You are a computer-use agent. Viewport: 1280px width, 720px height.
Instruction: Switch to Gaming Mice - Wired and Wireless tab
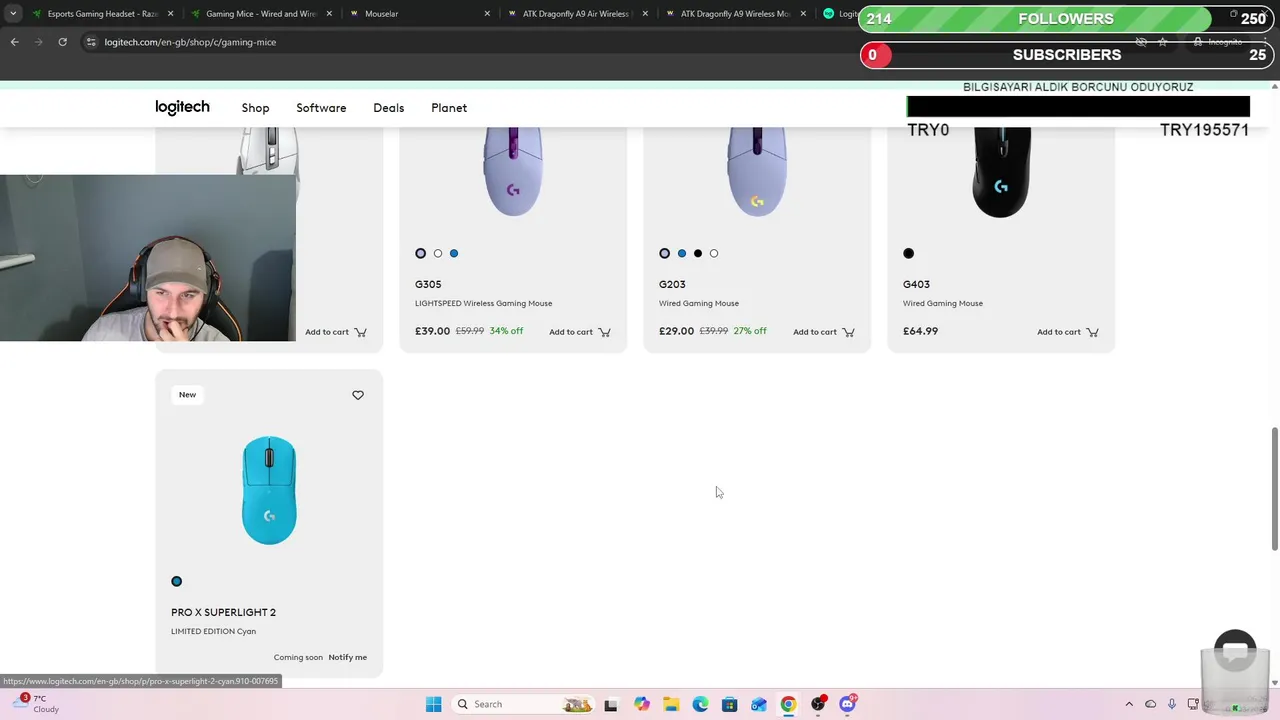tap(260, 14)
